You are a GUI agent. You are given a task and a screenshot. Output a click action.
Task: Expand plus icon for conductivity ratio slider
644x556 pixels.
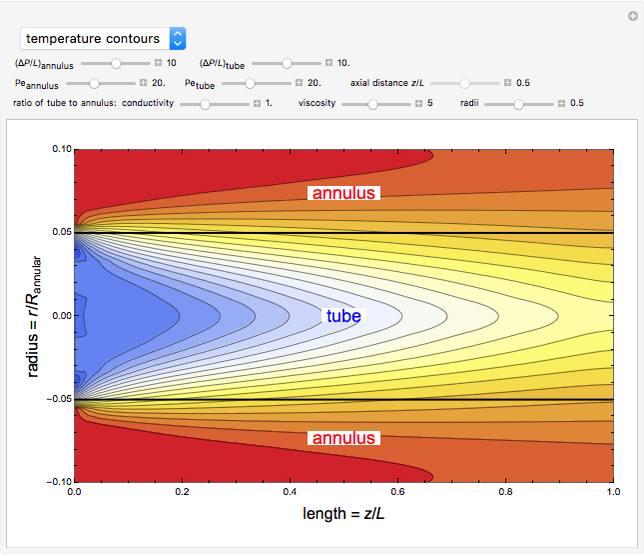tap(256, 103)
